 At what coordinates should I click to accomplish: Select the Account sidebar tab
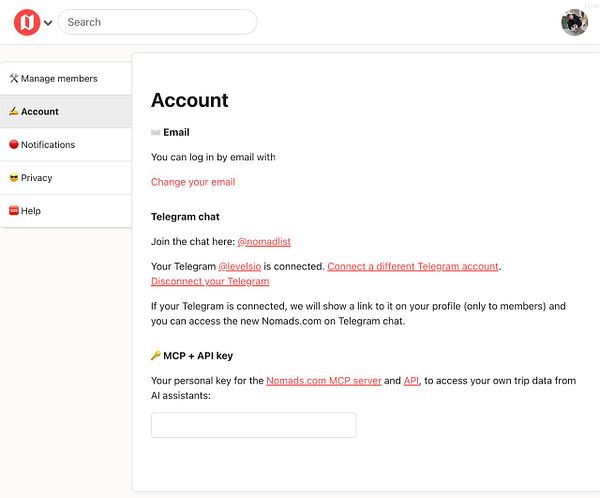(x=66, y=111)
